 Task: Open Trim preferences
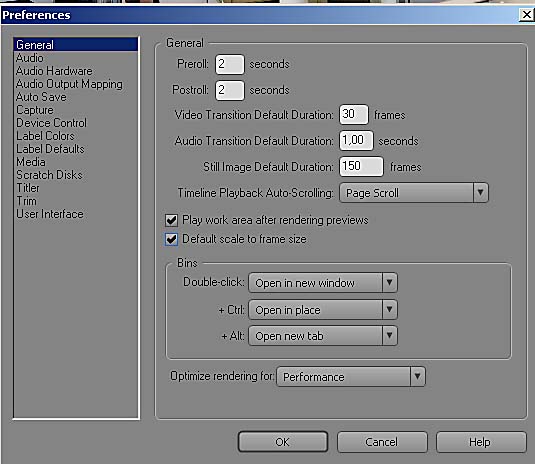point(26,201)
